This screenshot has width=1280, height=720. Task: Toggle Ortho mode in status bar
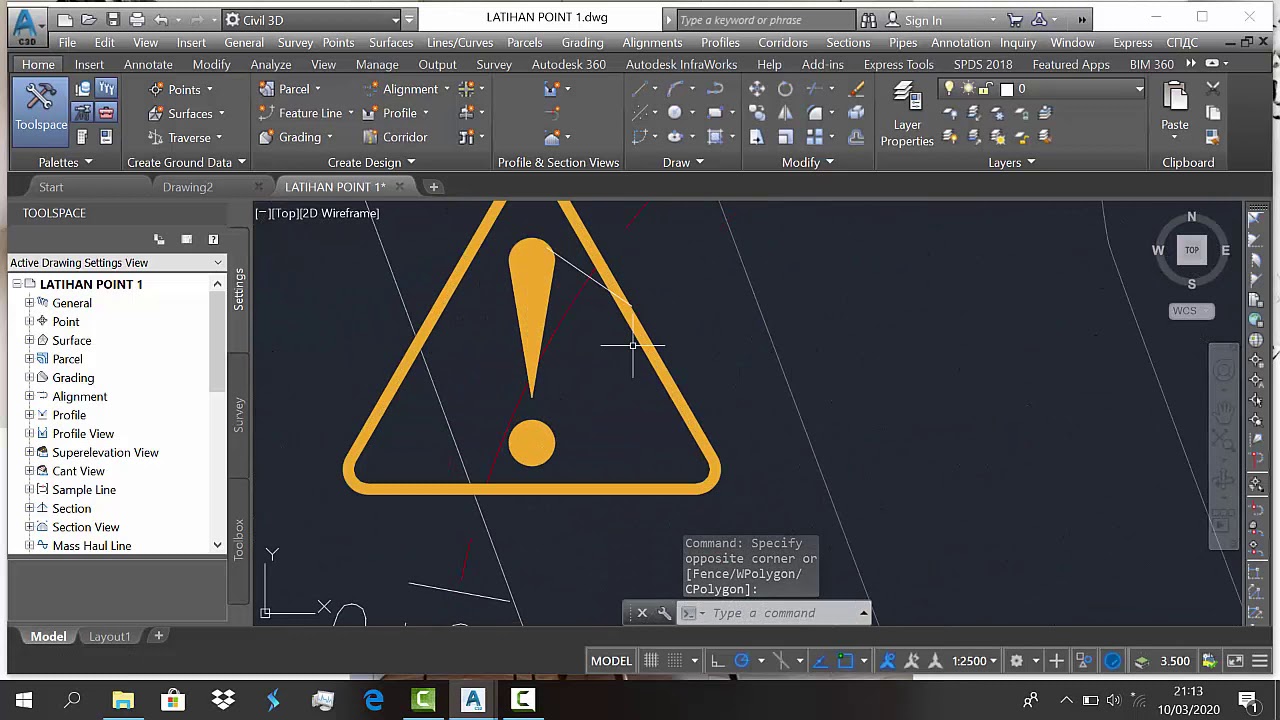pos(717,660)
